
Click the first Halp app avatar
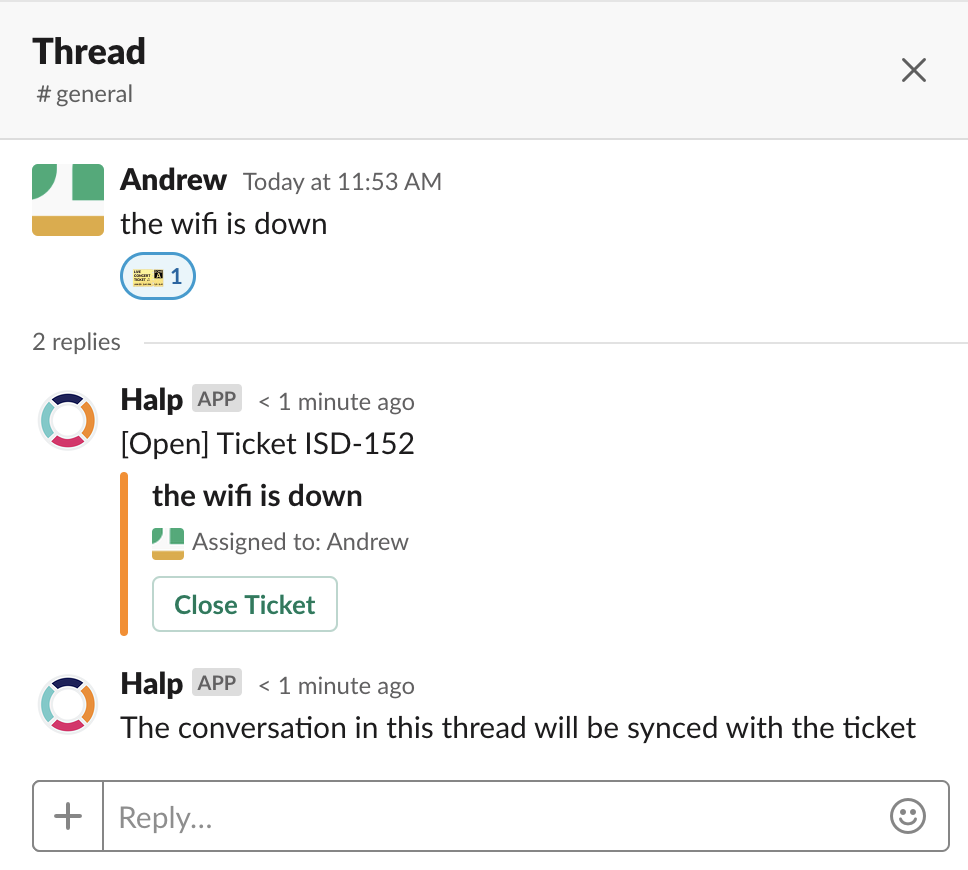tap(68, 420)
